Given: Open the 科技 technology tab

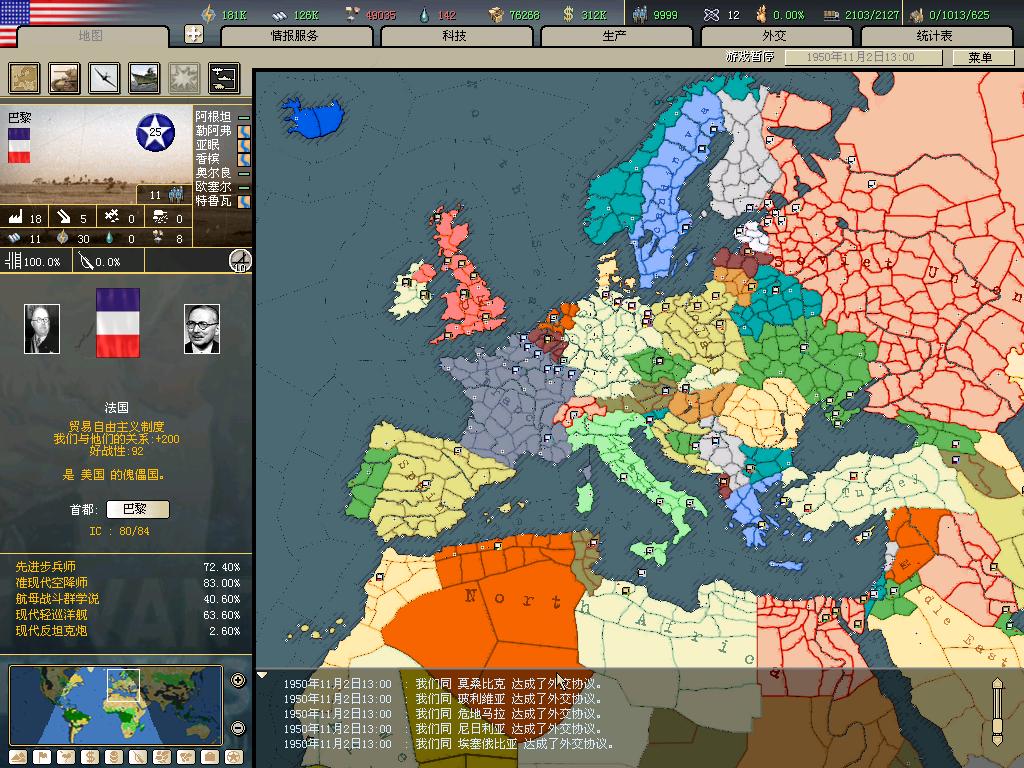Looking at the screenshot, I should [x=455, y=36].
